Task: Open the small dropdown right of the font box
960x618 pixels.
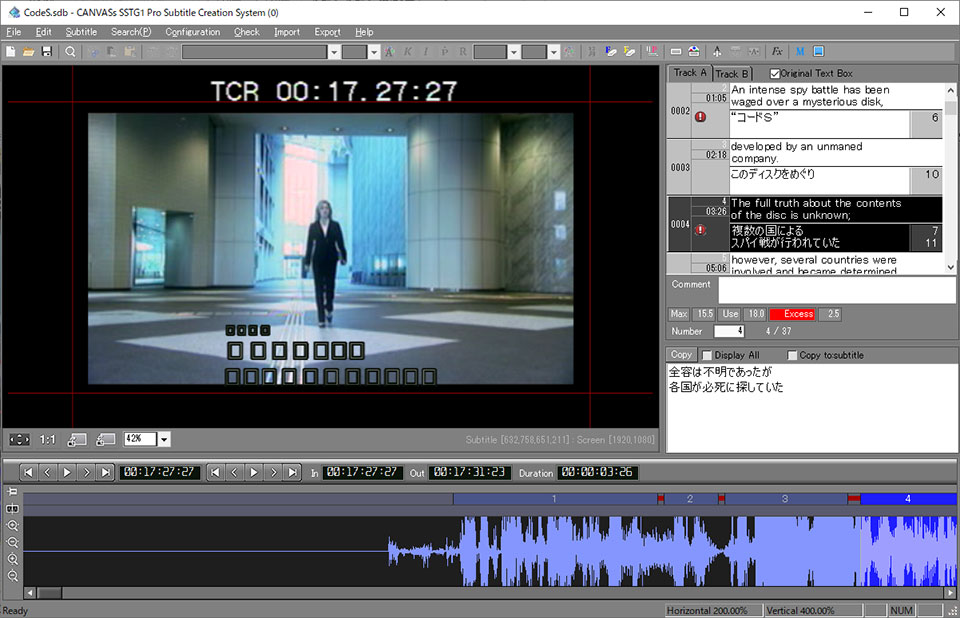Action: pyautogui.click(x=374, y=52)
